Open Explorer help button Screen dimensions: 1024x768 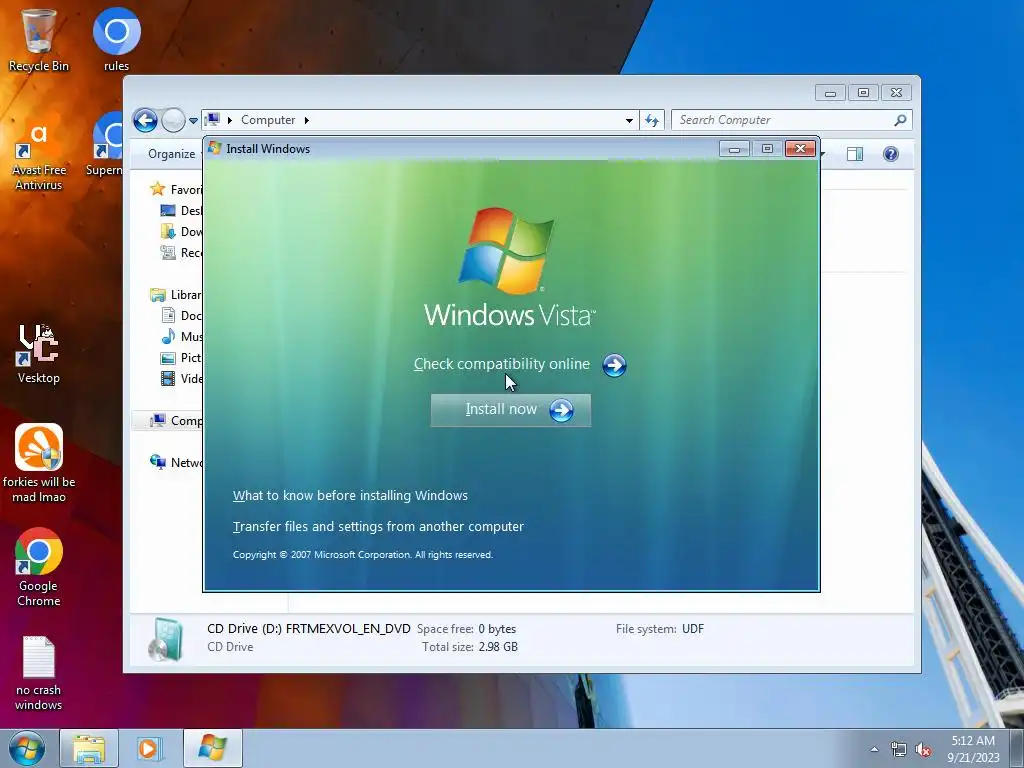tap(891, 154)
